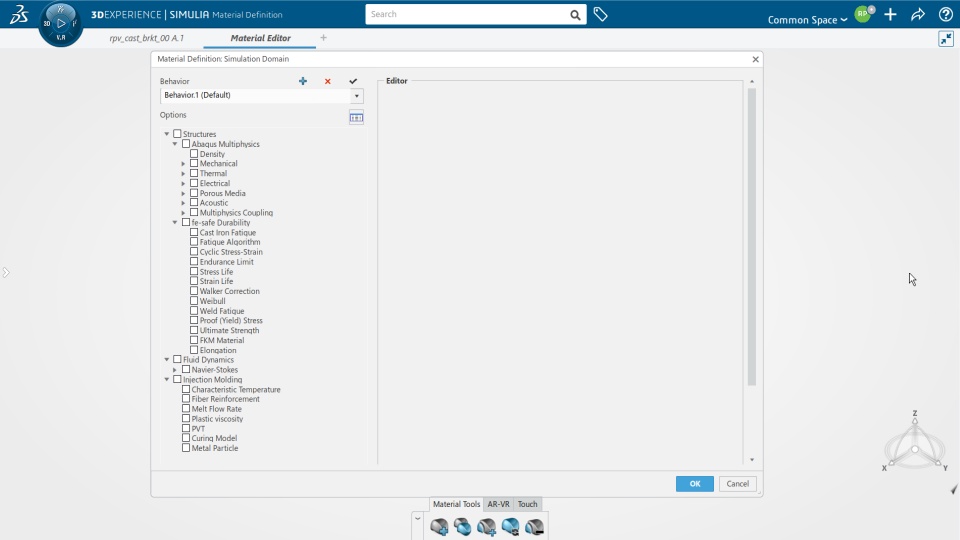Toggle the bottom toolbar collapse chevron
Image resolution: width=960 pixels, height=540 pixels.
(418, 519)
